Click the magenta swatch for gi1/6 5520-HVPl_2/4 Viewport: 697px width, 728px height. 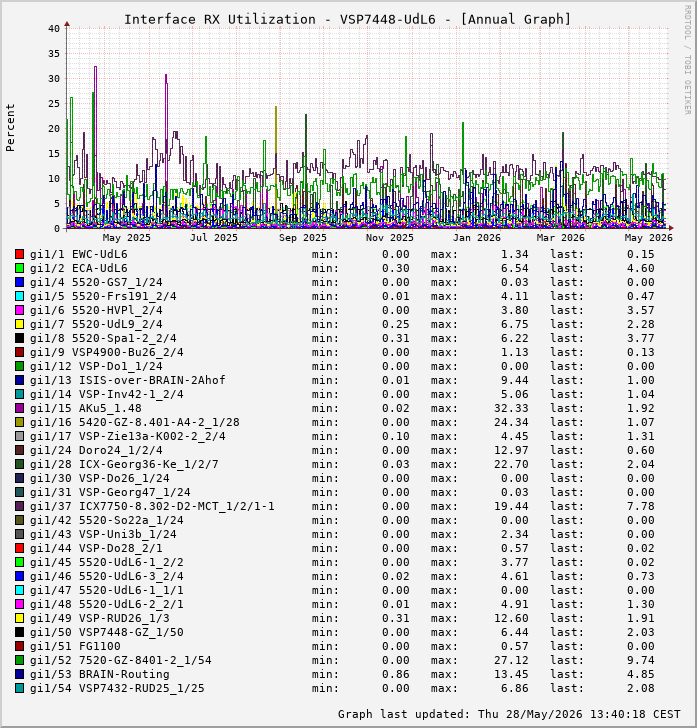[20, 310]
